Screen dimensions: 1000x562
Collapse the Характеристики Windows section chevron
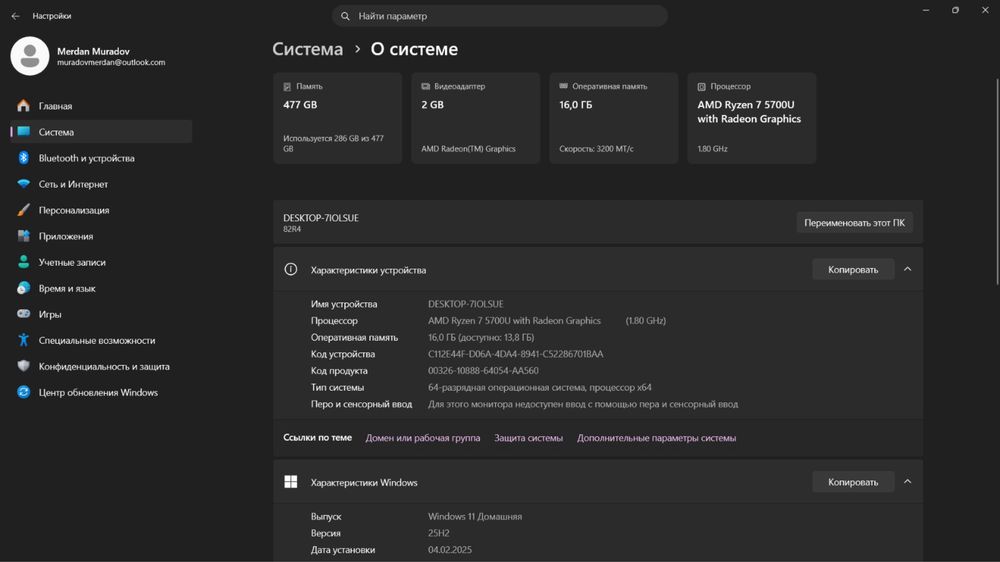tap(908, 482)
